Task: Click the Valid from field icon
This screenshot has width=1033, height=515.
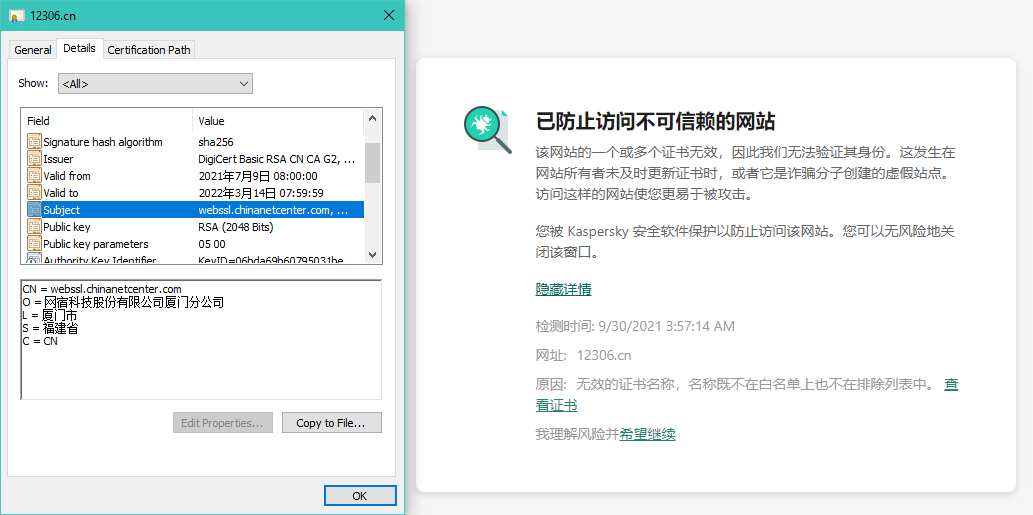Action: click(34, 176)
